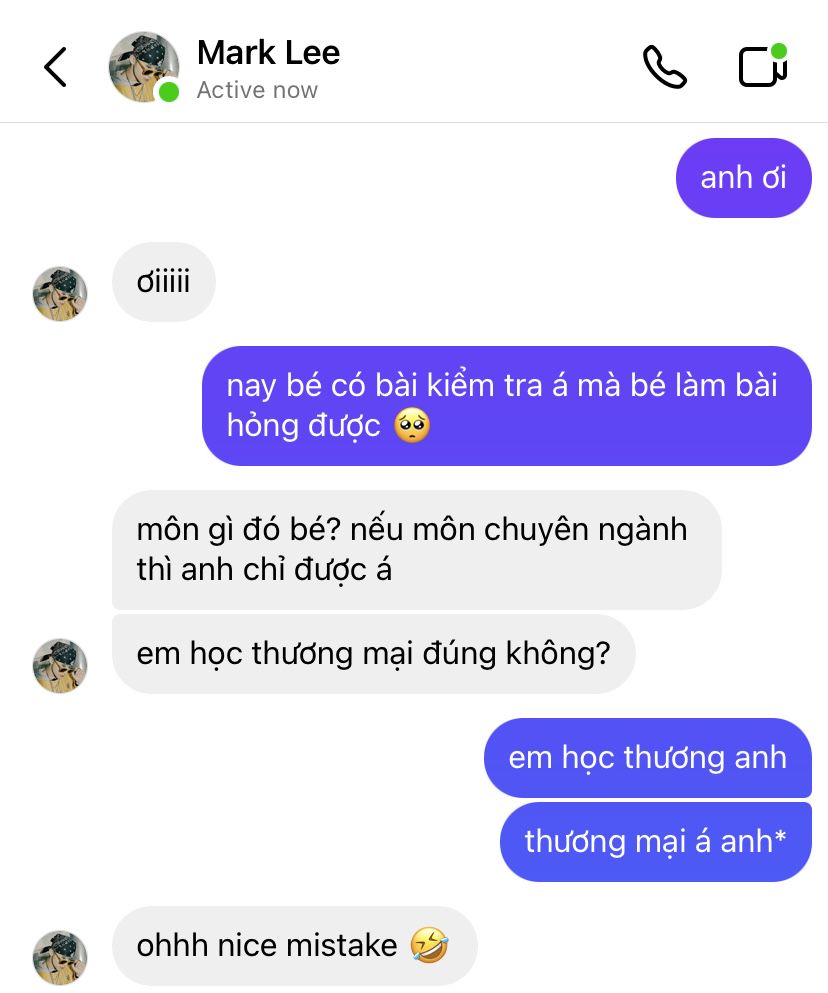Tap the "ohhh nice mistake" message bubble
The height and width of the screenshot is (993, 828).
coord(295,946)
